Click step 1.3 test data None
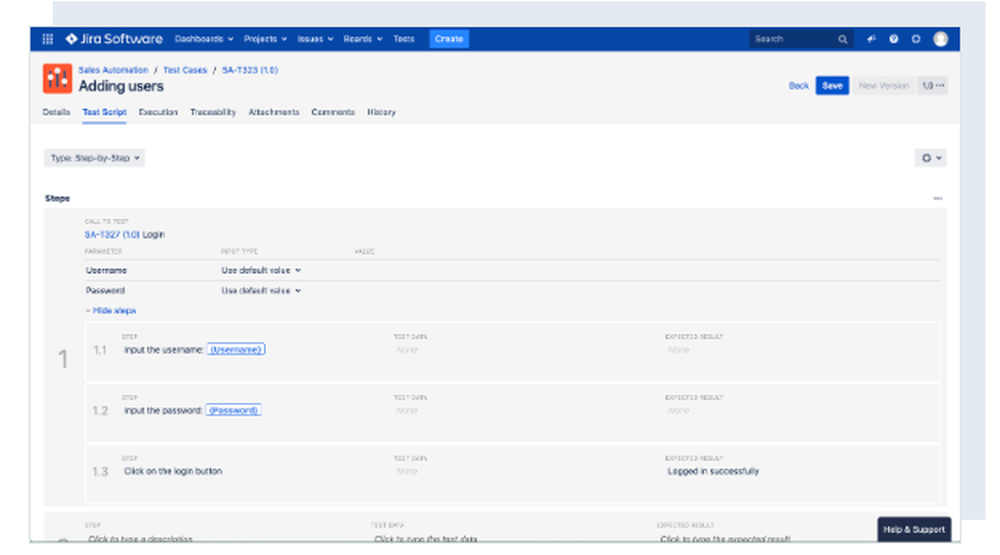The width and height of the screenshot is (1000, 555). [x=406, y=471]
